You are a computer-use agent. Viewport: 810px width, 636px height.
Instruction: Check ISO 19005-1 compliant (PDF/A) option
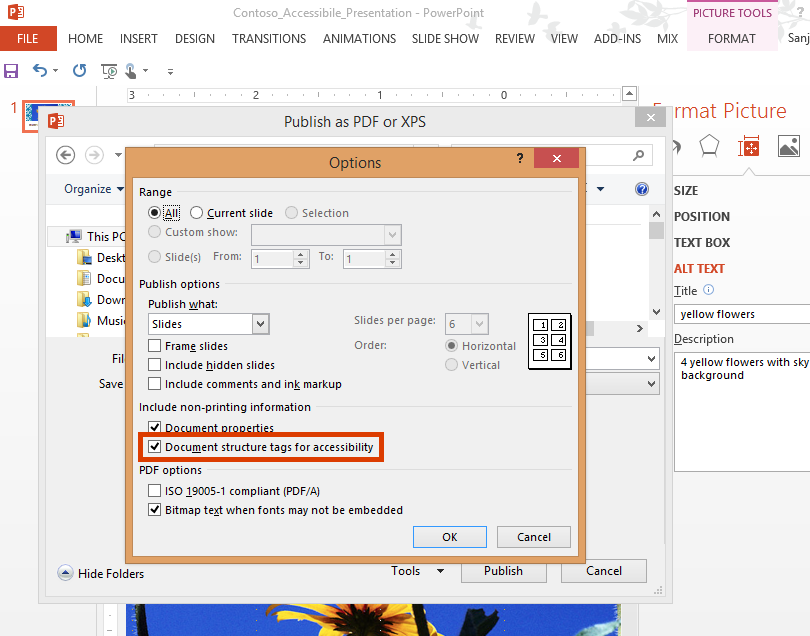coord(155,491)
